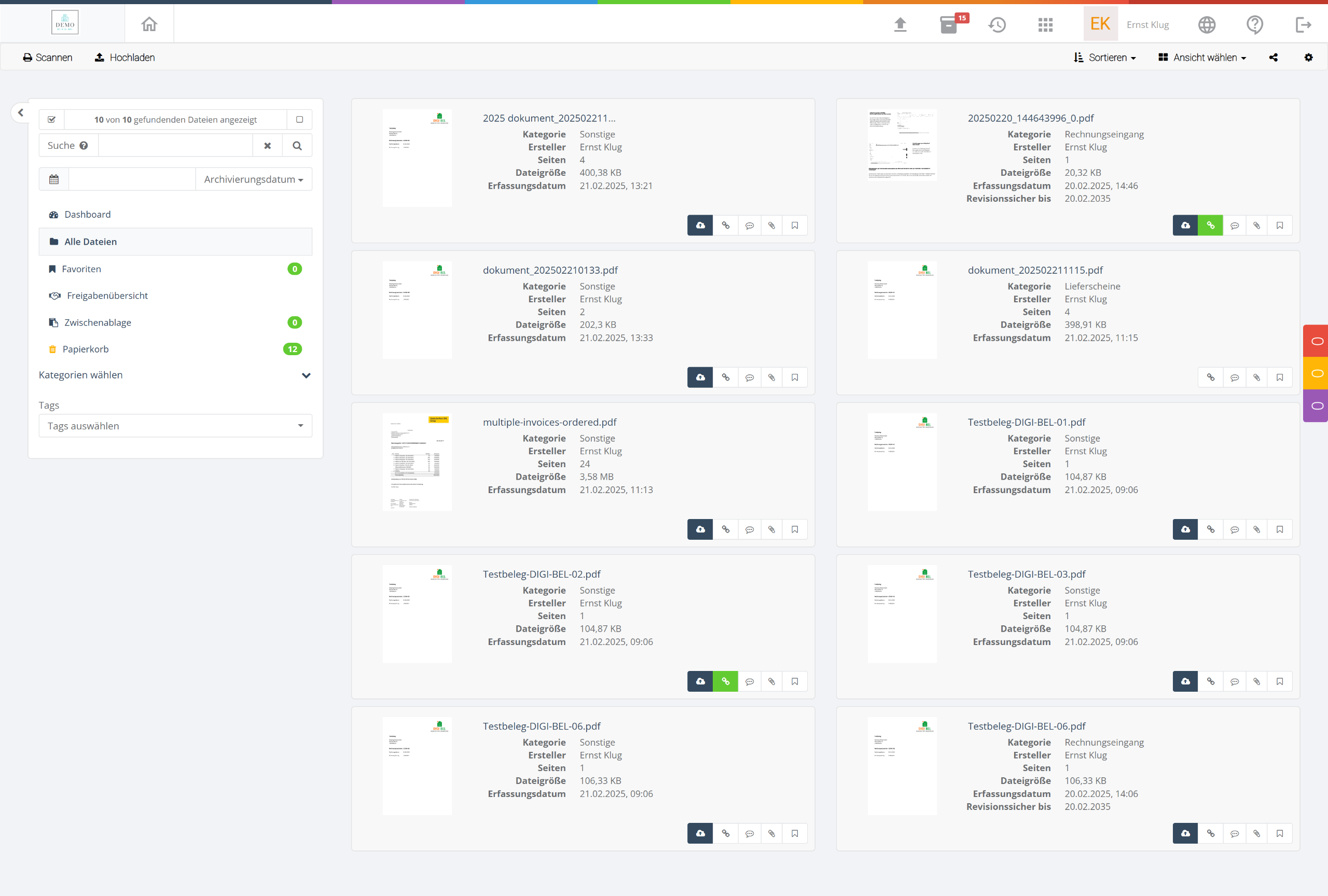Viewport: 1328px width, 896px height.
Task: Select Favoriten in sidebar
Action: tap(81, 269)
